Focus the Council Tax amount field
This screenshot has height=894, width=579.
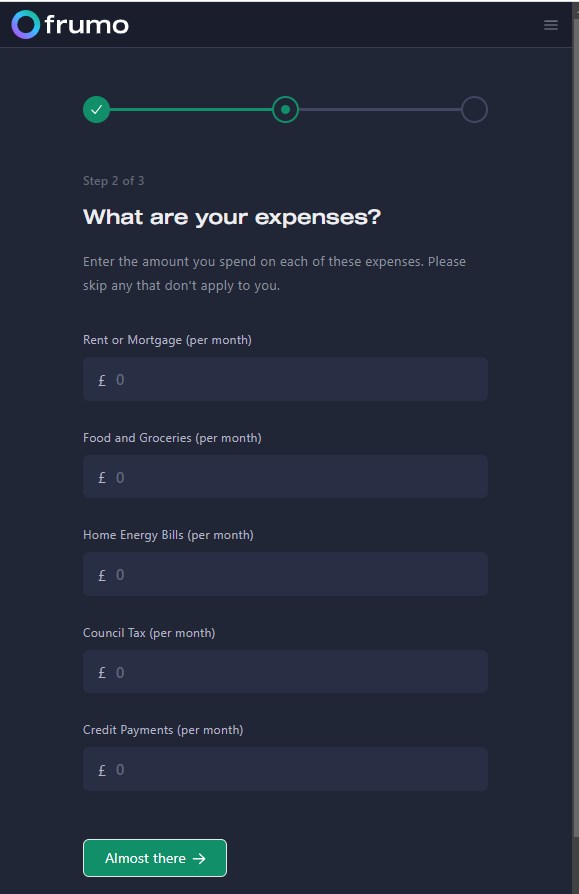click(285, 671)
